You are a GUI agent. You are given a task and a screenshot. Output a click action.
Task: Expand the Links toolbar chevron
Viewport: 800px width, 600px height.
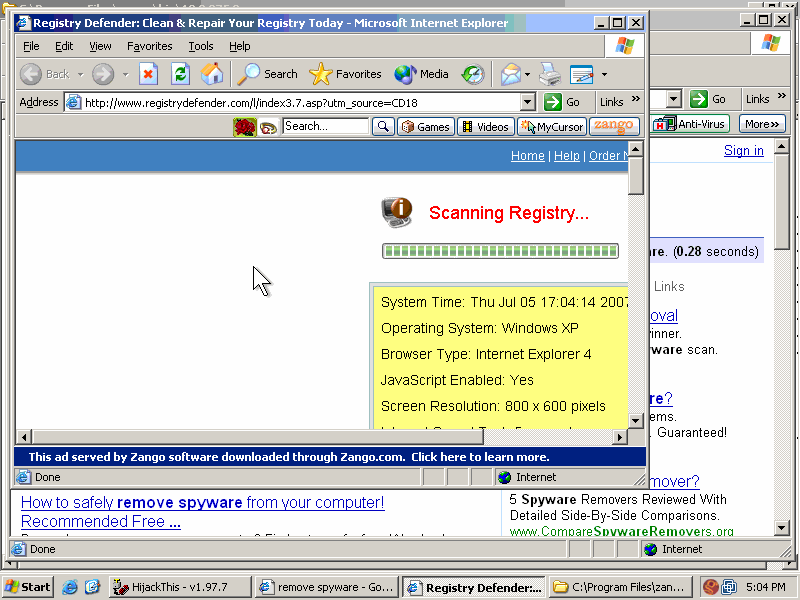[636, 99]
